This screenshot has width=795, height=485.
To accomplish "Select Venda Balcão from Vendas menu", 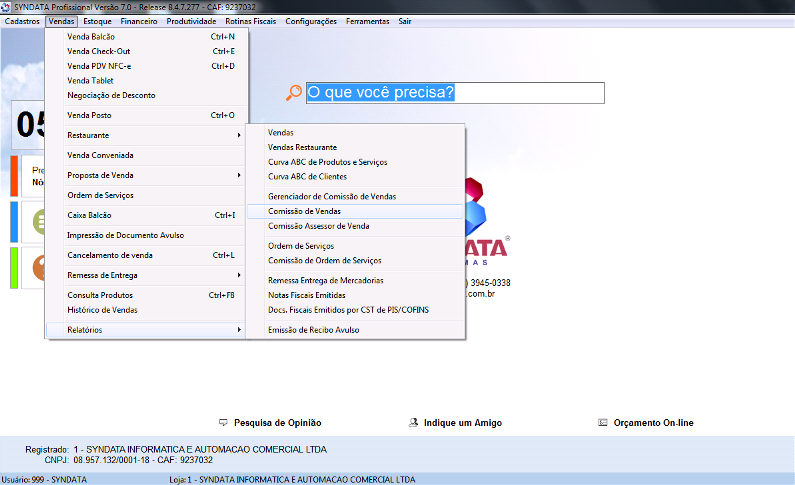I will tap(146, 36).
